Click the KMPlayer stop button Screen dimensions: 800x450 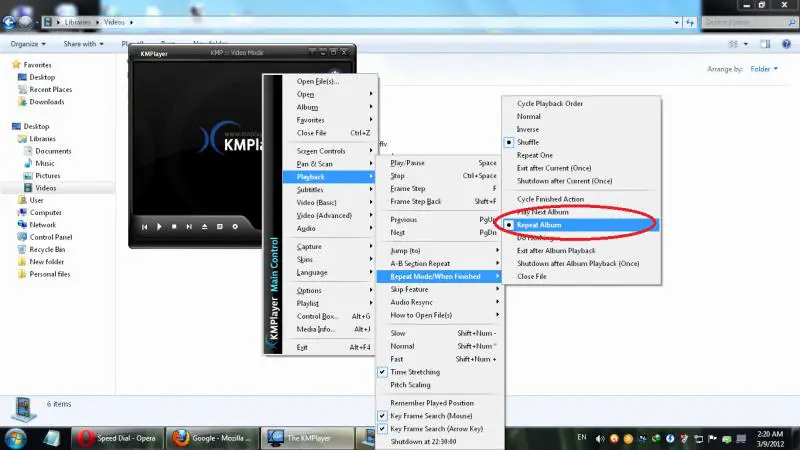(x=174, y=227)
